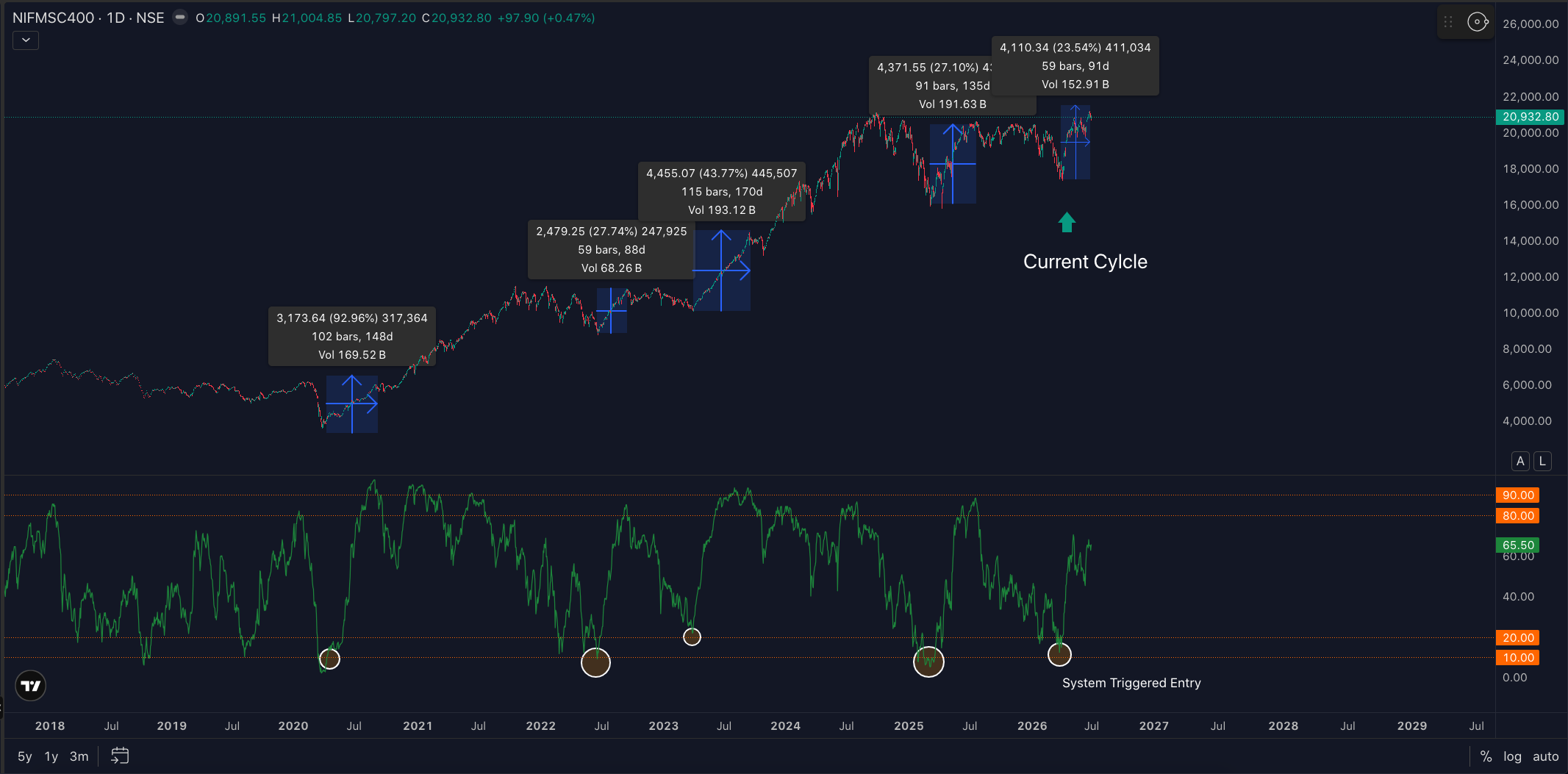The image size is (1568, 774).
Task: Click the 2022 oscillator low circle marker
Action: (595, 662)
